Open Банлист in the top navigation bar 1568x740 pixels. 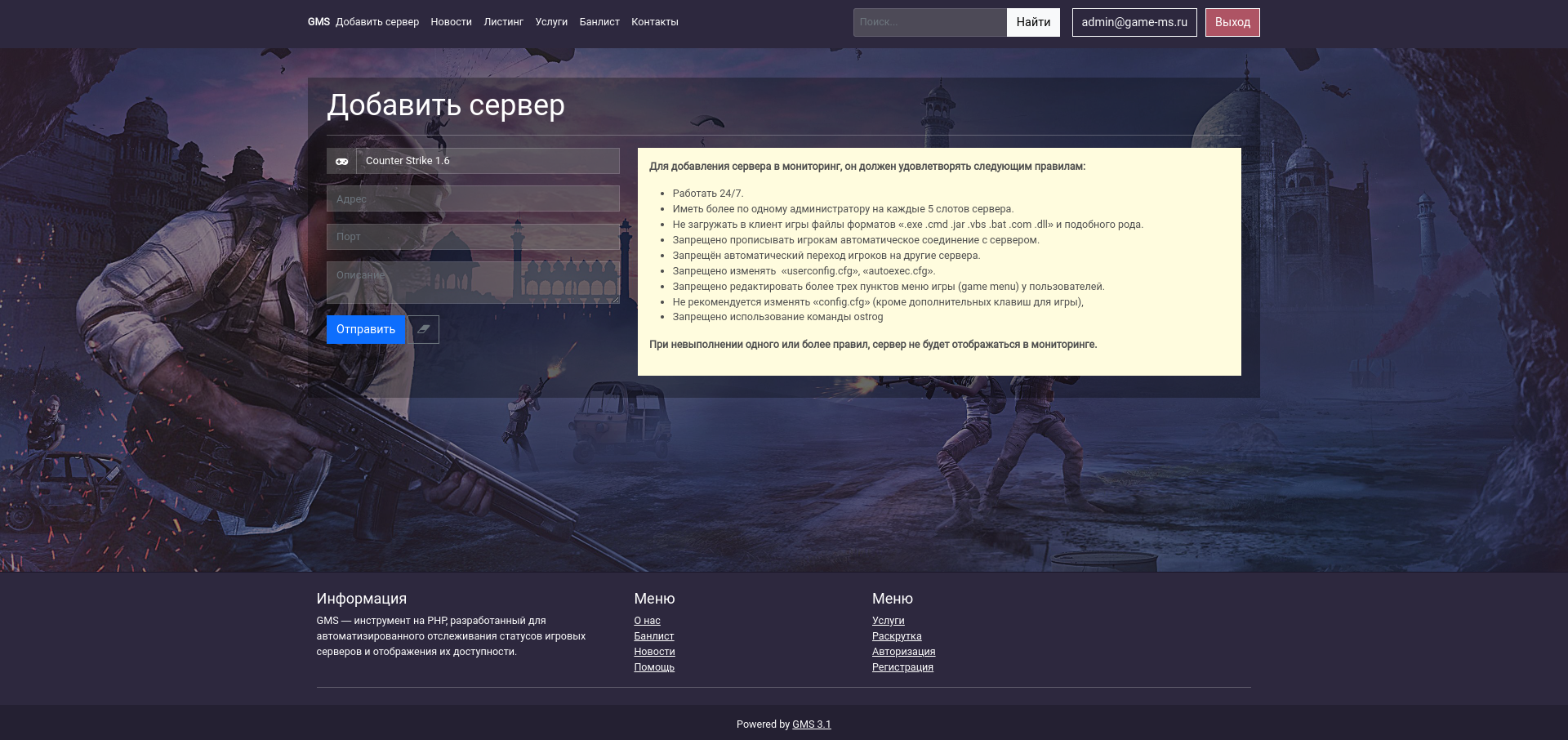(x=599, y=22)
